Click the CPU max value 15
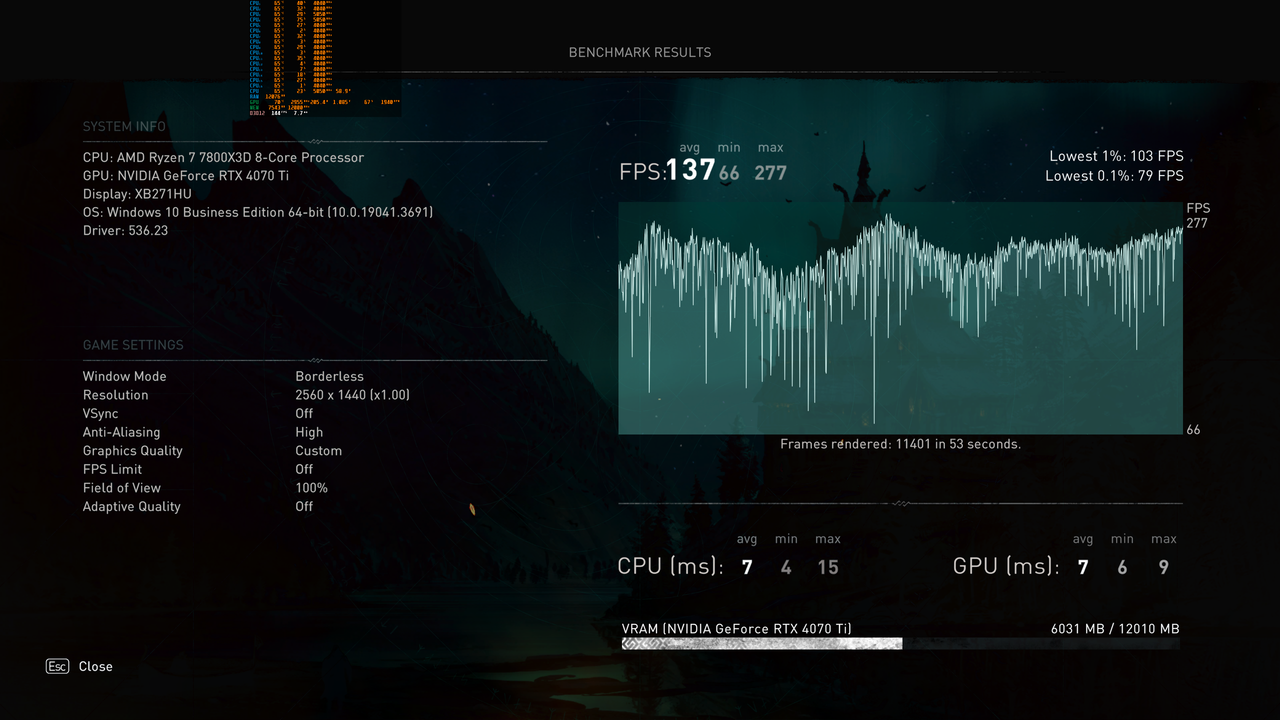Viewport: 1280px width, 720px height. point(827,567)
